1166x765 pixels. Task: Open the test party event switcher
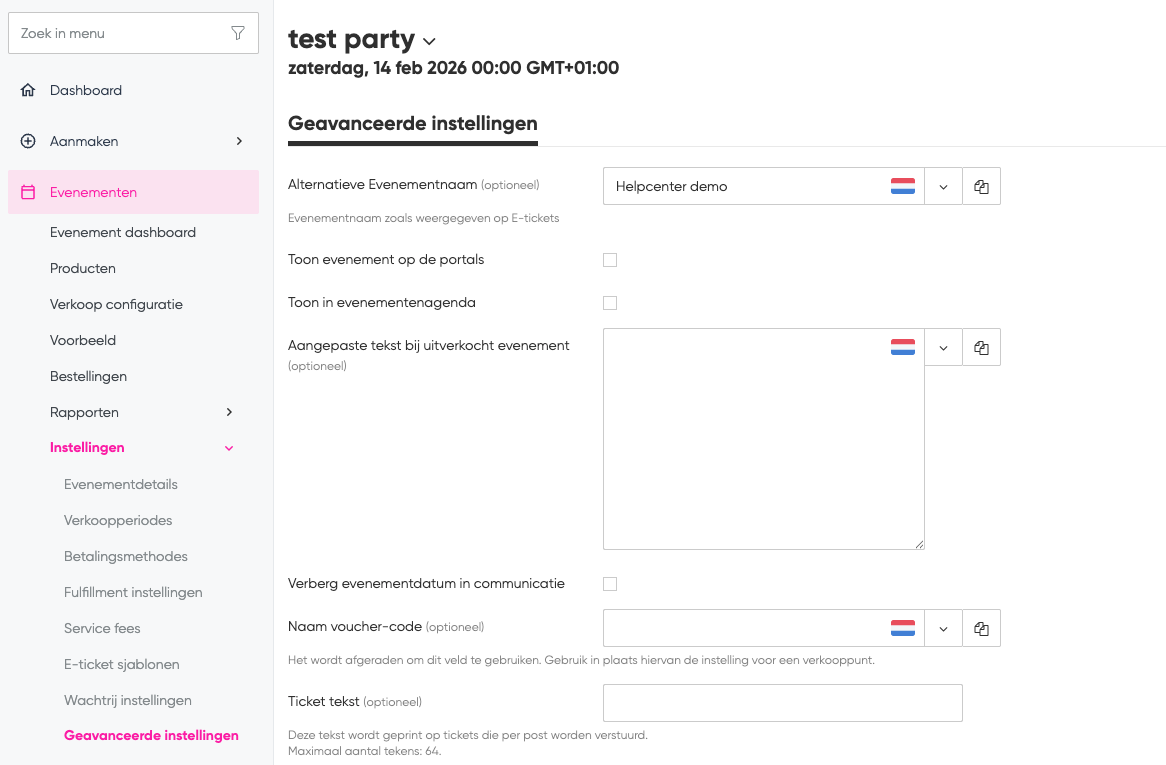(x=430, y=42)
